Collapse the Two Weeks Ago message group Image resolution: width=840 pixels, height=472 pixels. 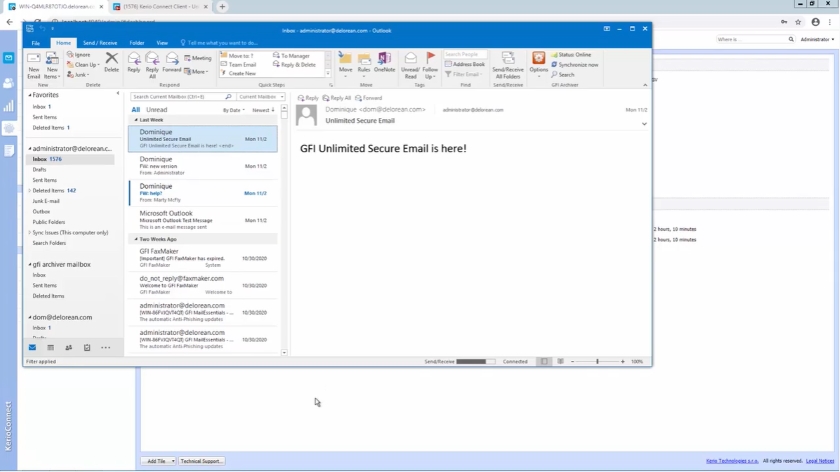pos(136,239)
